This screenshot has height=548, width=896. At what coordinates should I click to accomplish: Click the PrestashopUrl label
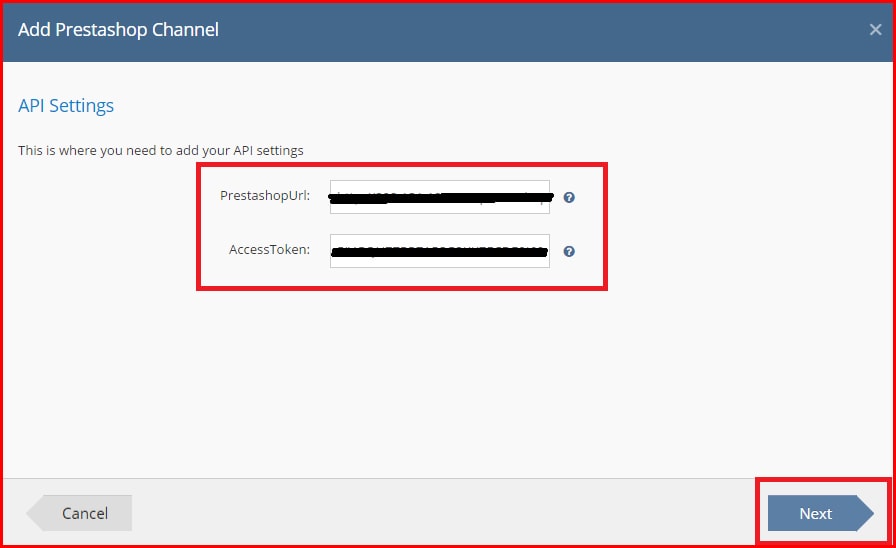tap(265, 195)
